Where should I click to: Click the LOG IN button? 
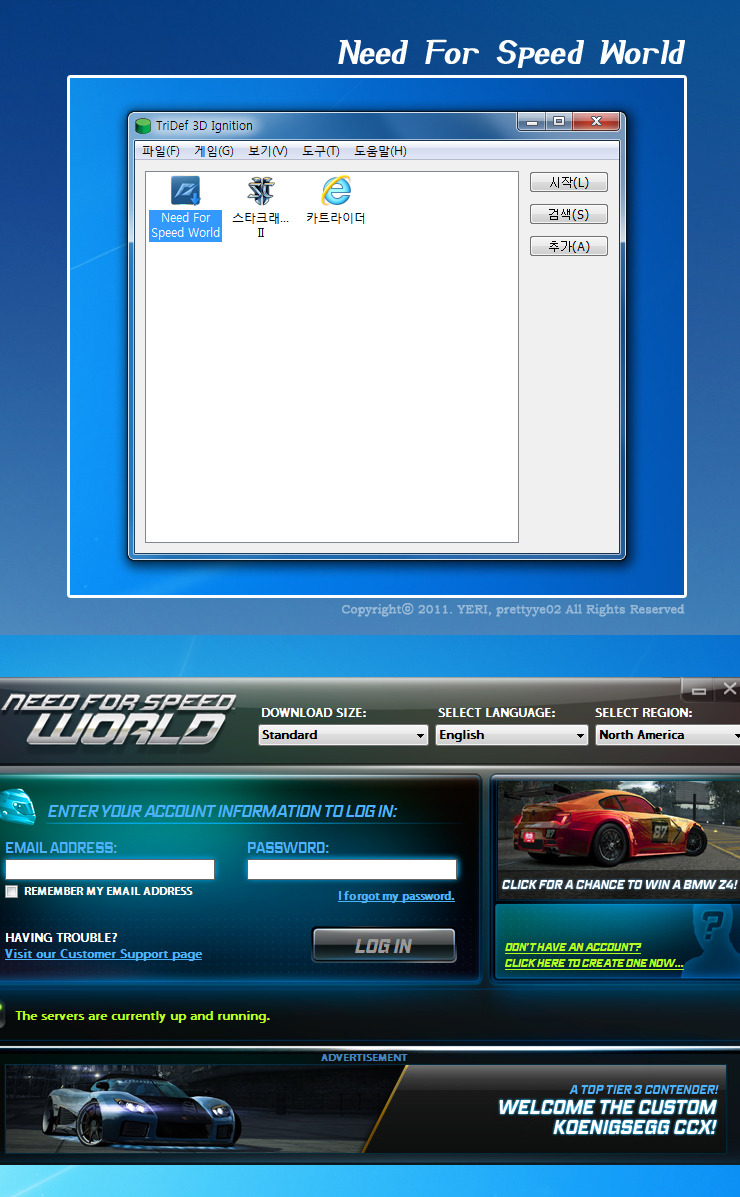tap(384, 946)
